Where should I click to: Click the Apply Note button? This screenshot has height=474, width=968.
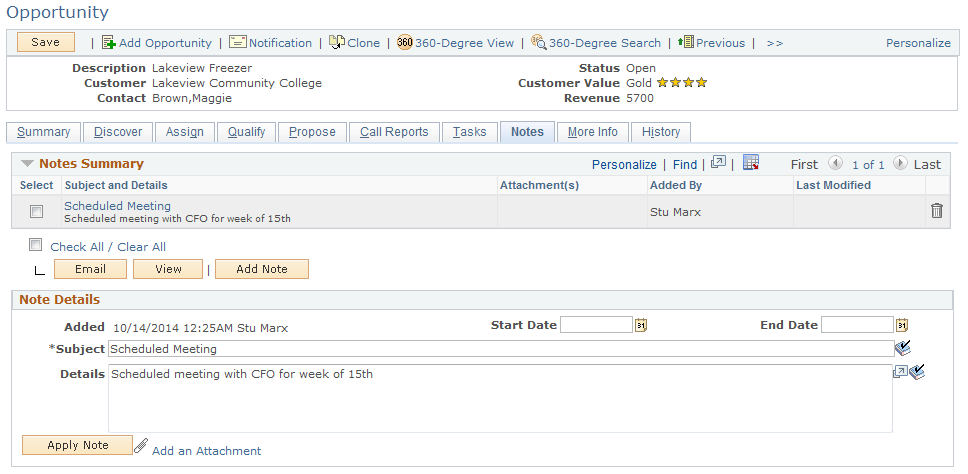(x=77, y=445)
